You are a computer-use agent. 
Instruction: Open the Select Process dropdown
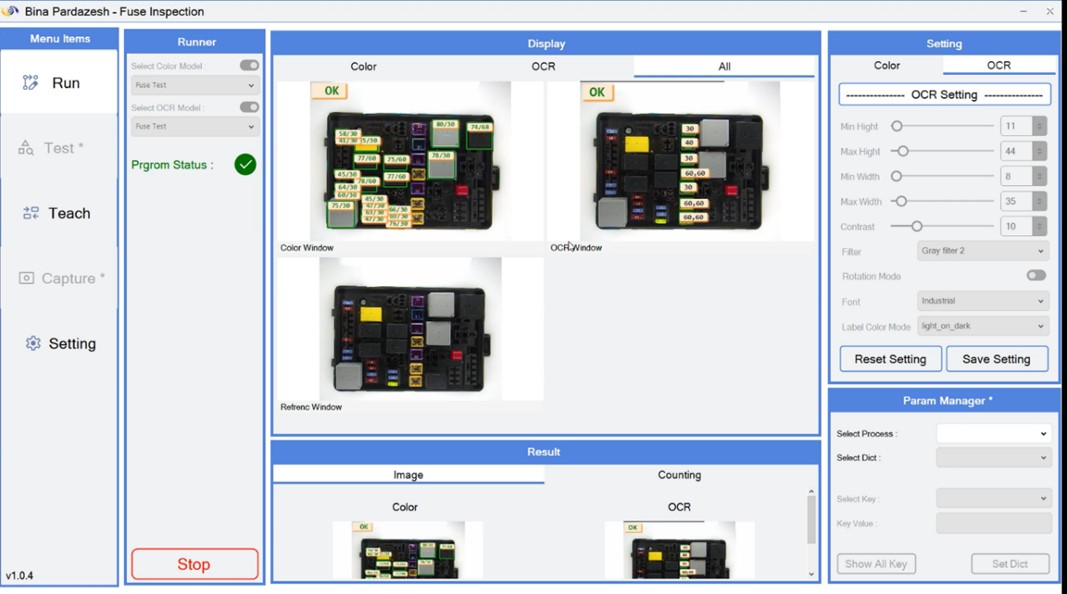(992, 434)
